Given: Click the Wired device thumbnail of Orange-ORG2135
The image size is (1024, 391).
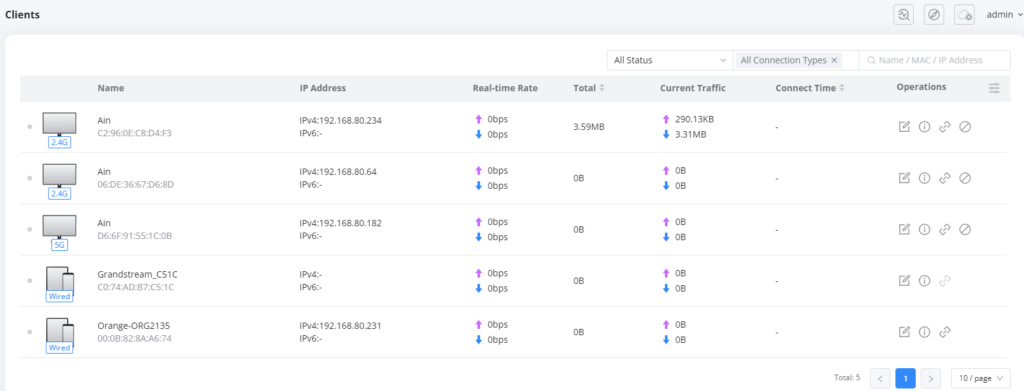Looking at the screenshot, I should [59, 336].
